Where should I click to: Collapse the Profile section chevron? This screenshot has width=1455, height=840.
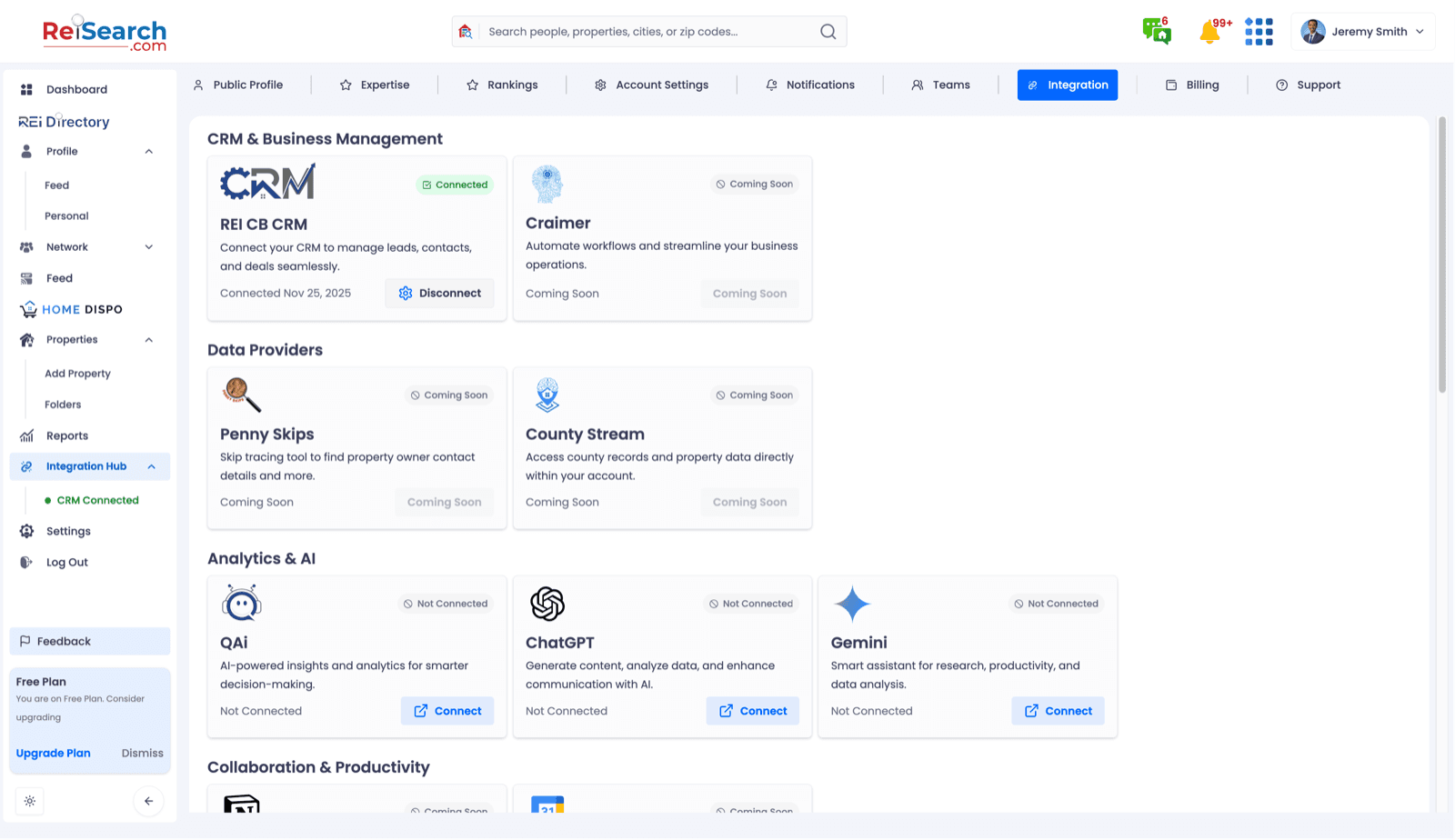click(x=149, y=151)
